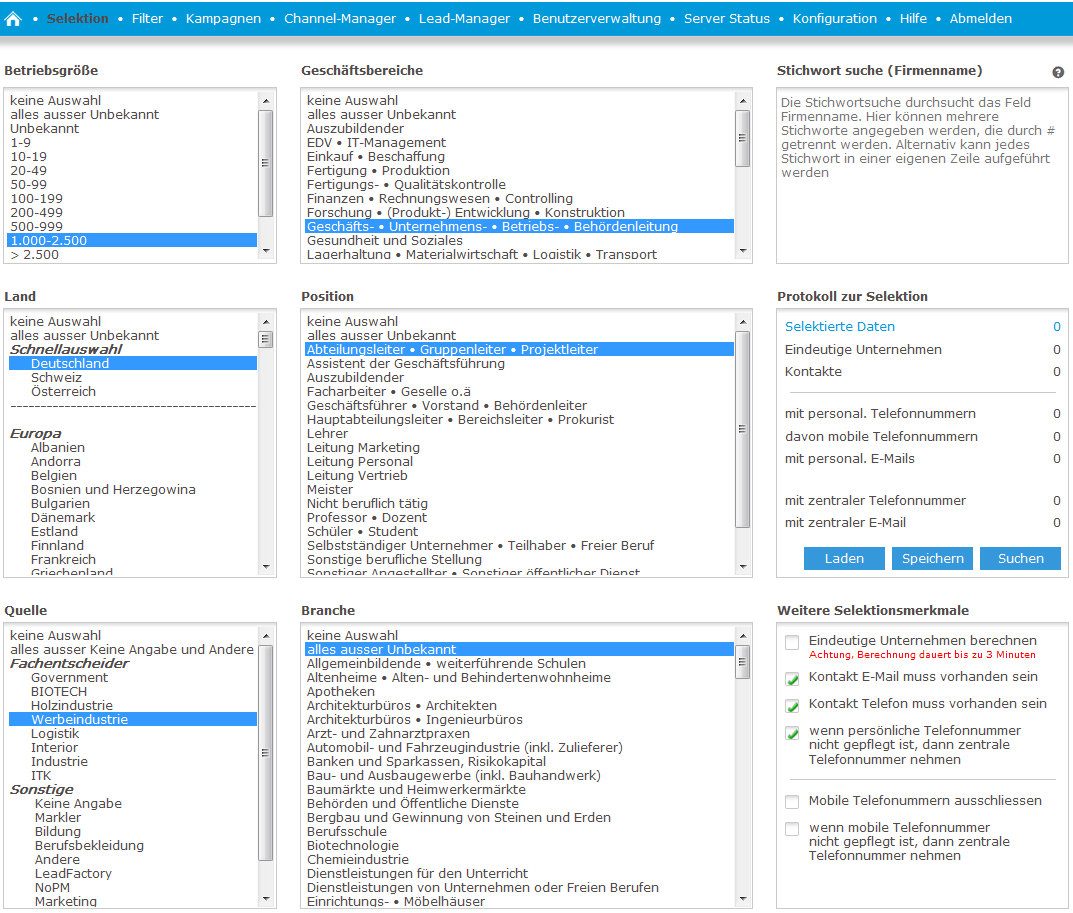Image resolution: width=1073 pixels, height=913 pixels.
Task: Select Chemieindustrie in Branche list
Action: (519, 860)
